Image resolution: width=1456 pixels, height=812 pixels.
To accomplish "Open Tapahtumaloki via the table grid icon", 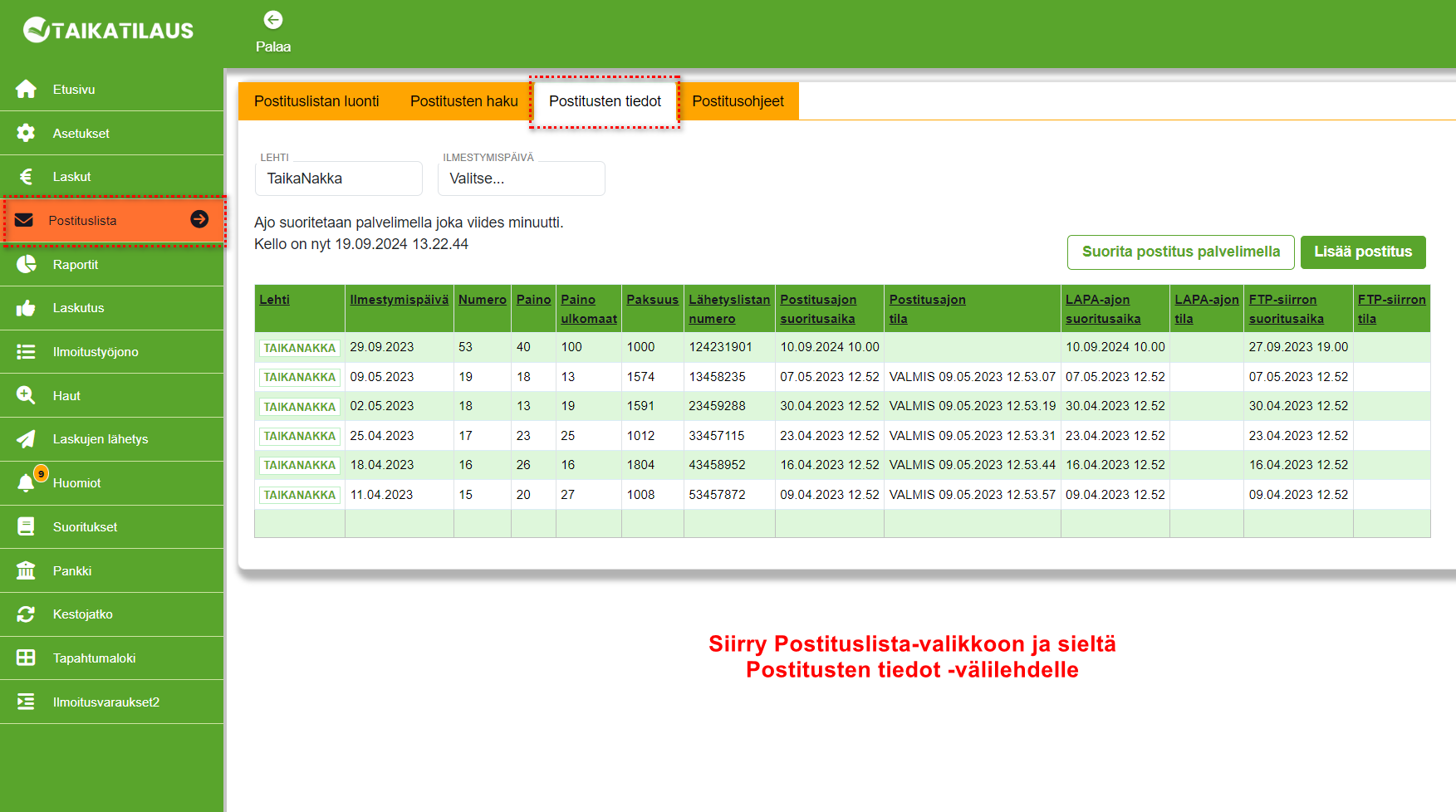I will (26, 658).
